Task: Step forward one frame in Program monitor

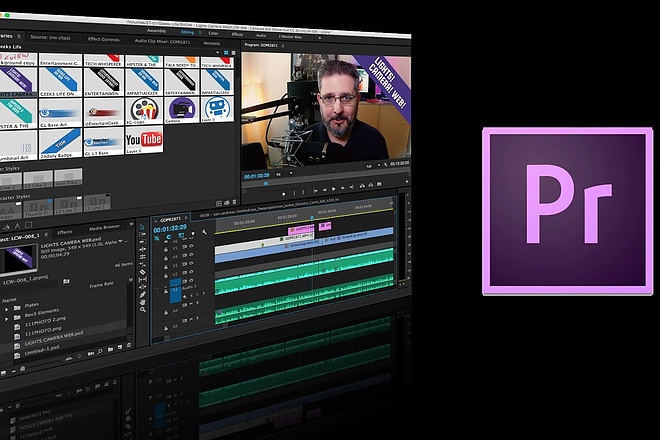Action: [x=342, y=188]
